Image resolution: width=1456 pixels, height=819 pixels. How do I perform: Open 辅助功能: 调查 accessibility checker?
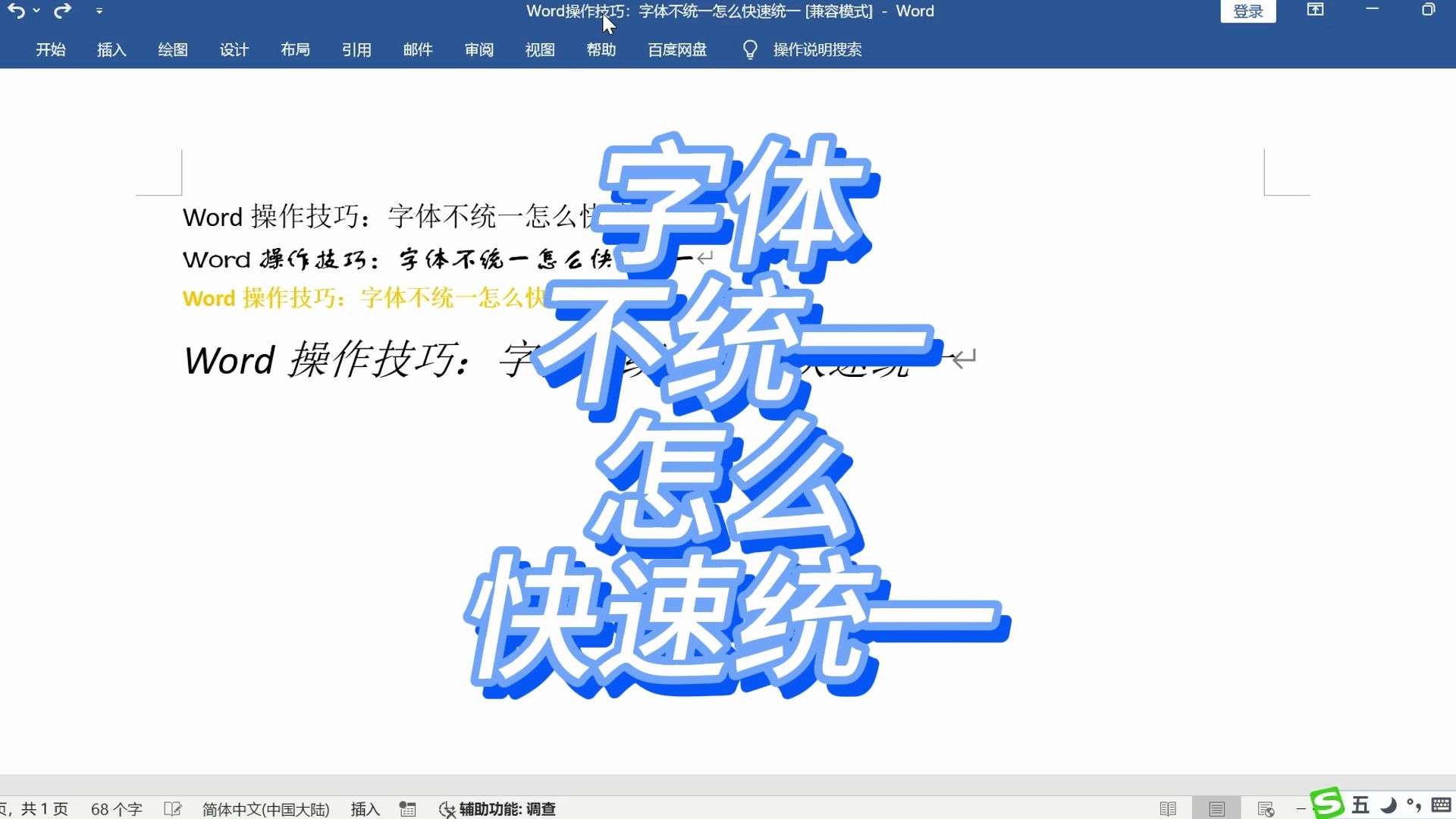pos(497,809)
